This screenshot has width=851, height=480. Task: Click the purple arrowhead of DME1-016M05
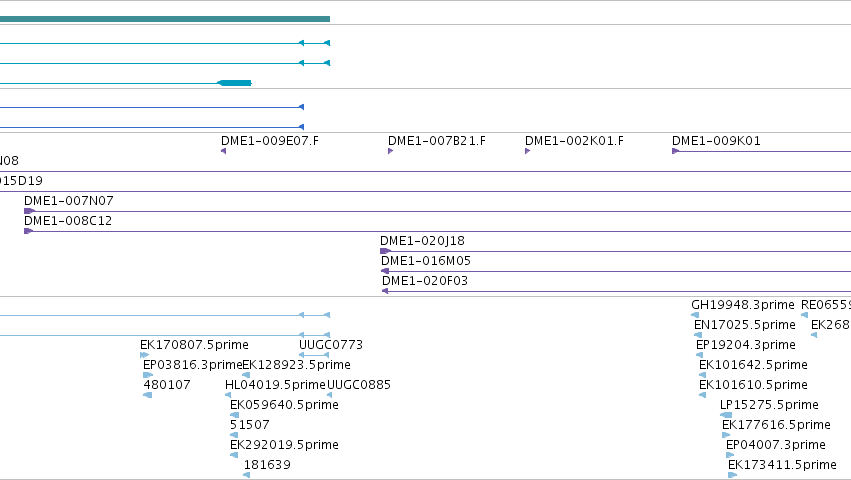tap(385, 271)
